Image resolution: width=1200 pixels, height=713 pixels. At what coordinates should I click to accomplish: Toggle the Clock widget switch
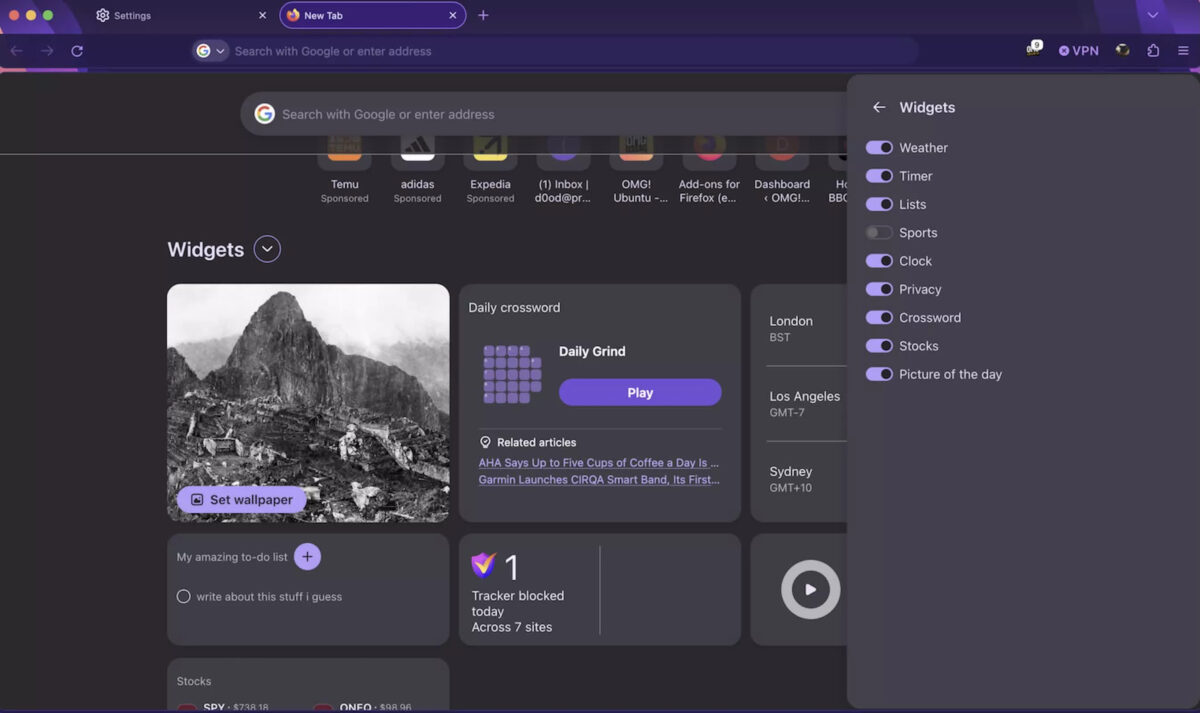[x=879, y=261]
